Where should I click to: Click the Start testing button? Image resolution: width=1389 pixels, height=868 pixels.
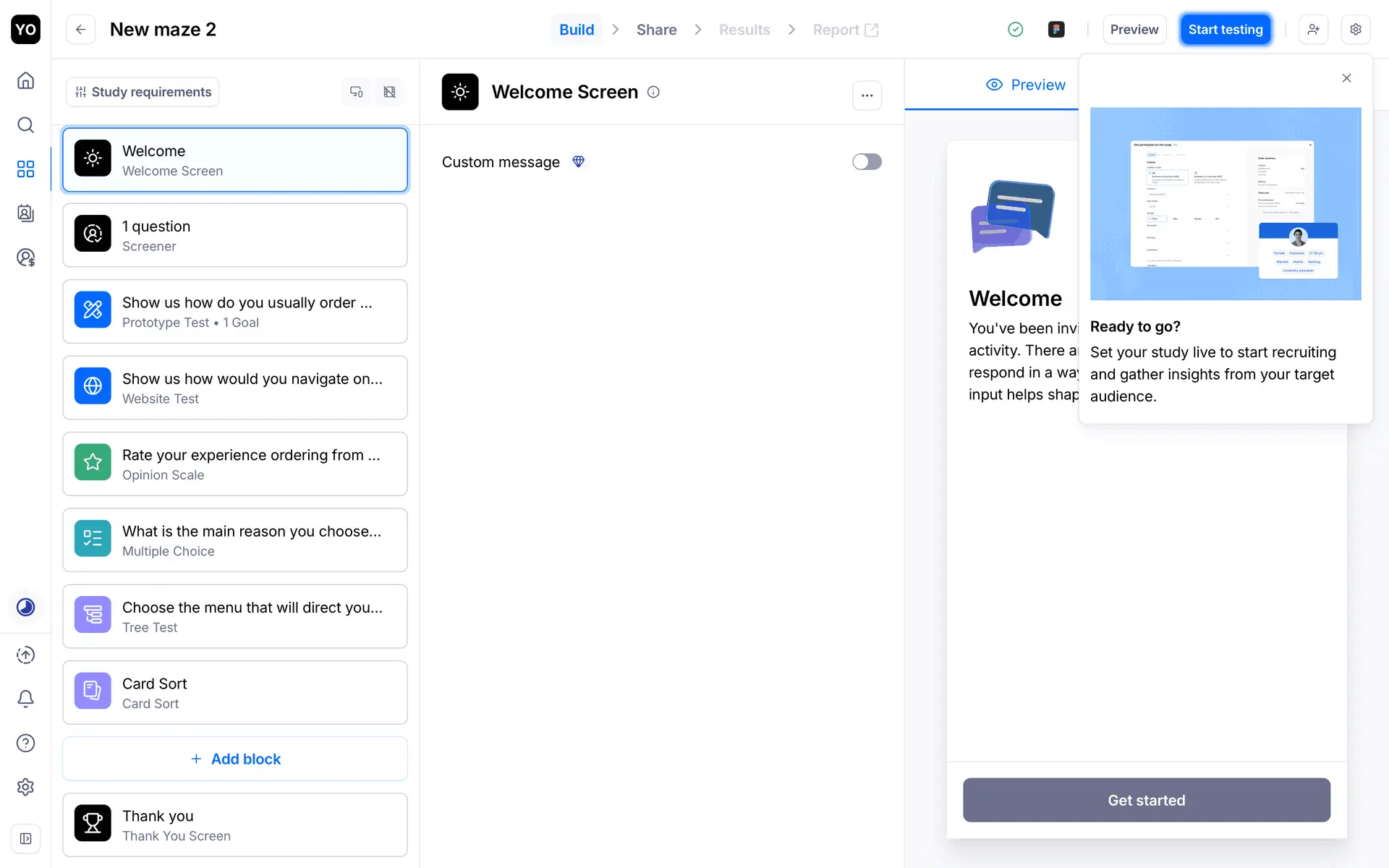(x=1225, y=30)
